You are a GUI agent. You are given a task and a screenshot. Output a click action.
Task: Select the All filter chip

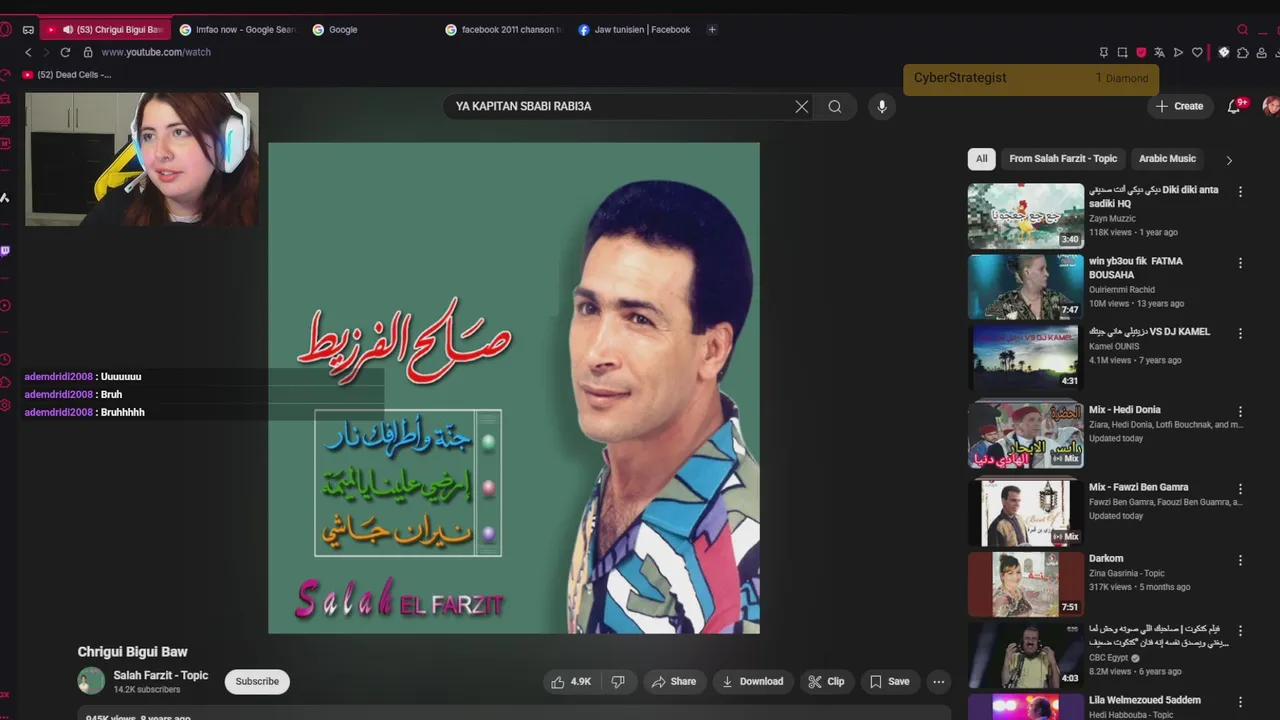982,159
